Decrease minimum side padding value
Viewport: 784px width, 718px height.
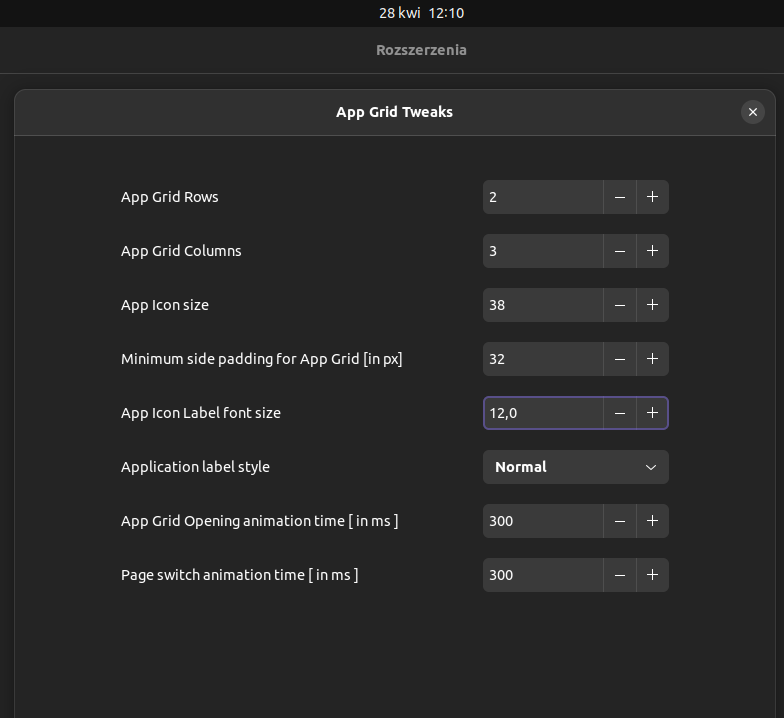click(620, 359)
